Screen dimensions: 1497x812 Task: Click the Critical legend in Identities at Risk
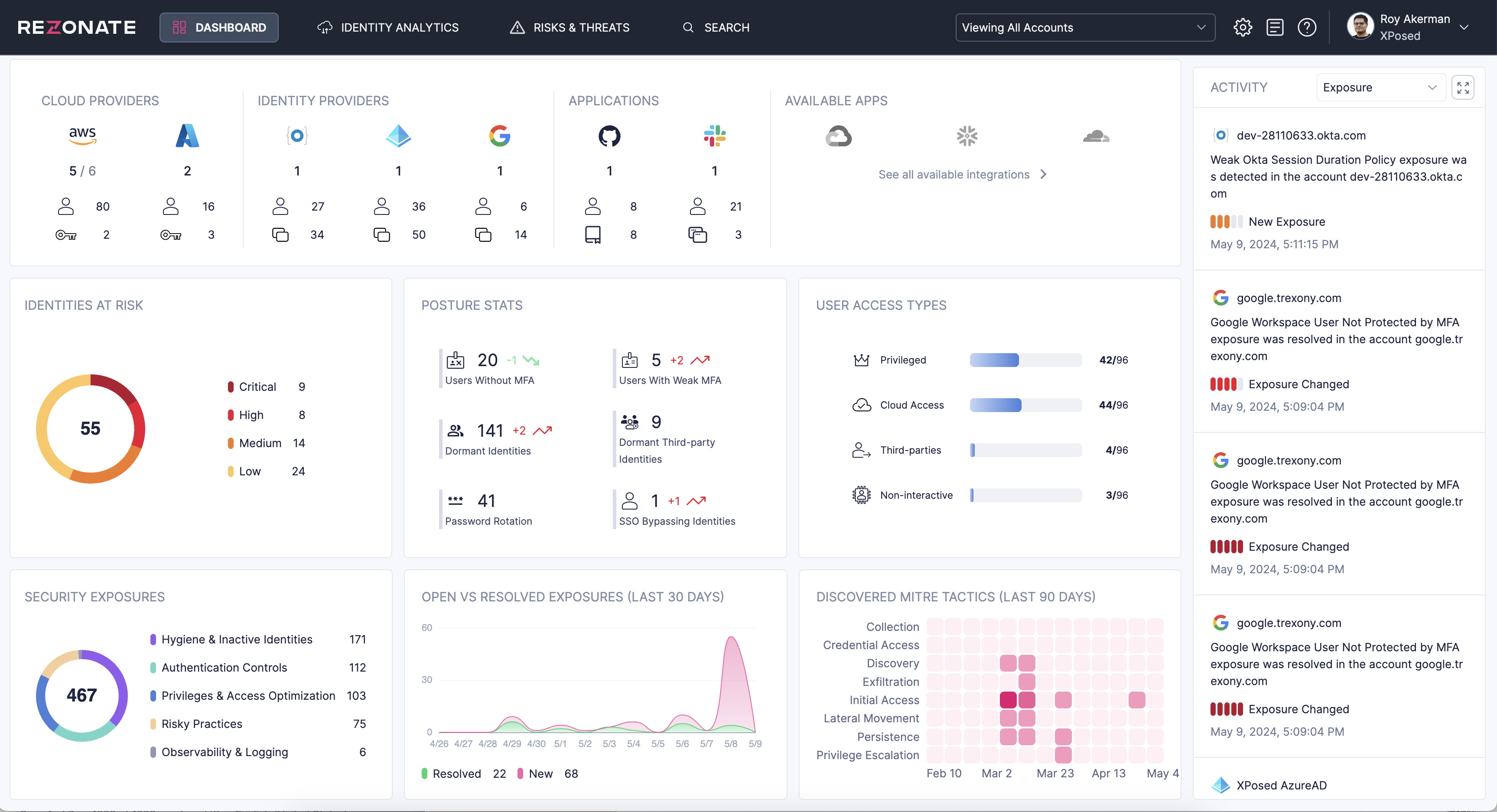[x=257, y=386]
